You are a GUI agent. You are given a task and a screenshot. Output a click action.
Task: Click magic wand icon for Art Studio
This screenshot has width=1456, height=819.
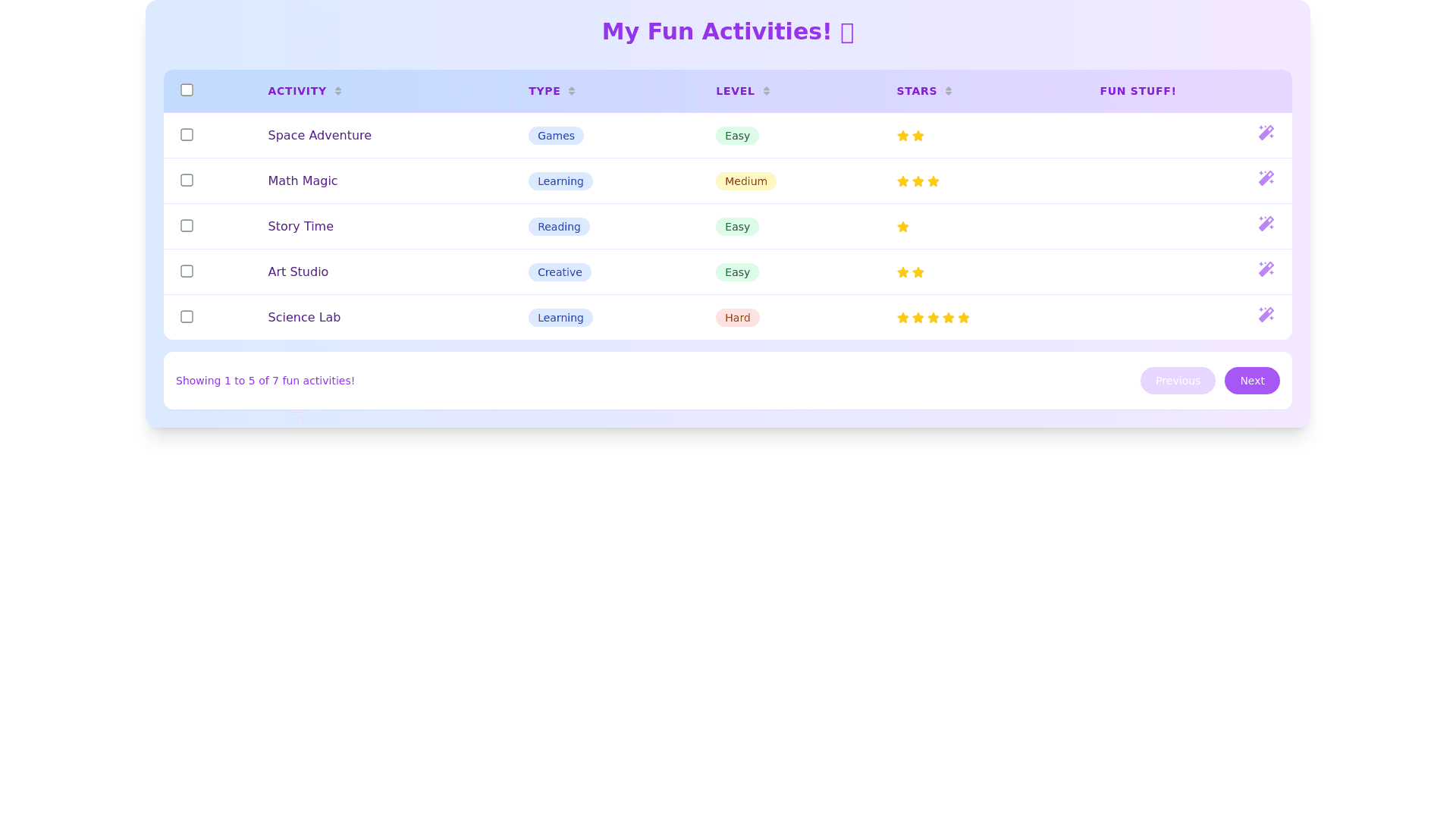1266,269
